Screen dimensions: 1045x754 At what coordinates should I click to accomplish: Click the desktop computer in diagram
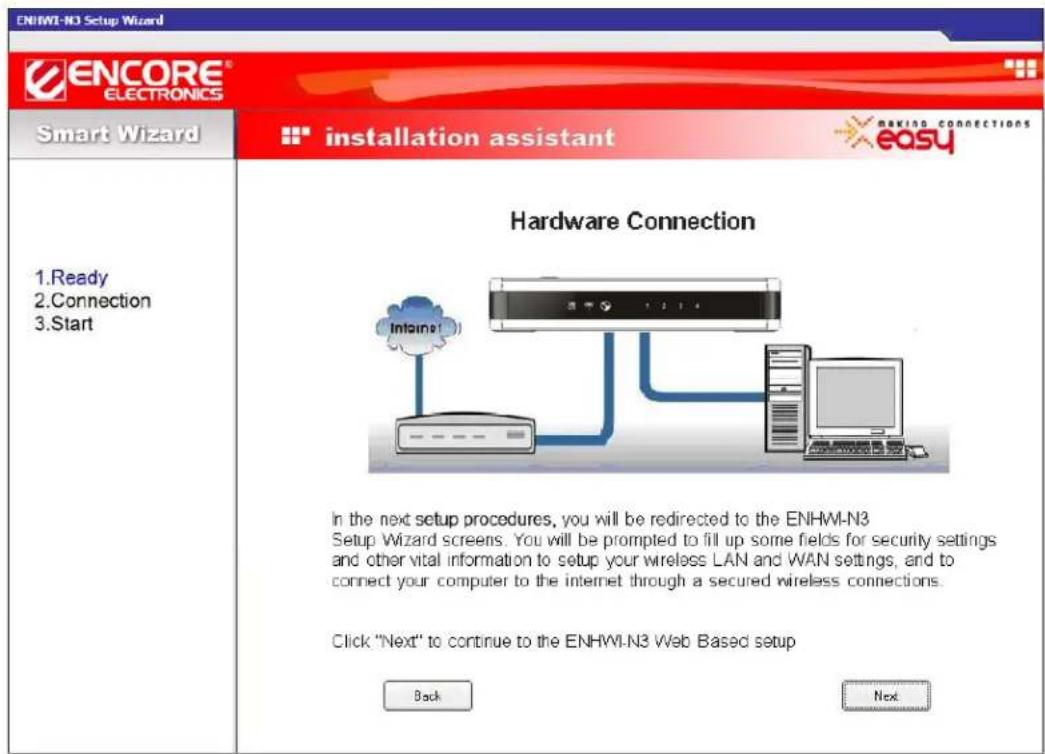(x=845, y=403)
